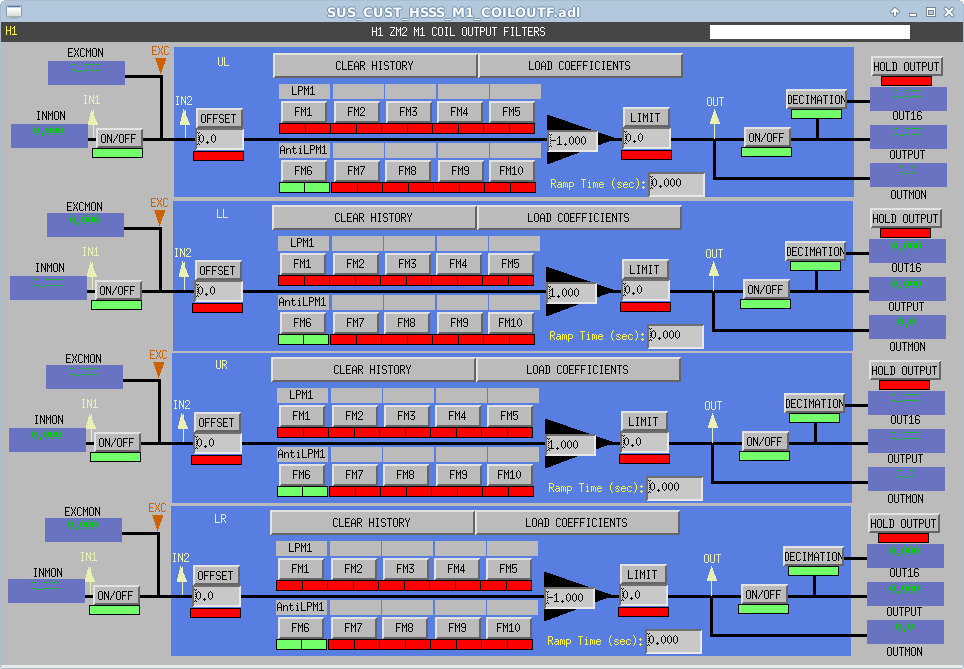964x669 pixels.
Task: Click LOAD COEFFICIENTS for the LR filter
Action: (576, 523)
